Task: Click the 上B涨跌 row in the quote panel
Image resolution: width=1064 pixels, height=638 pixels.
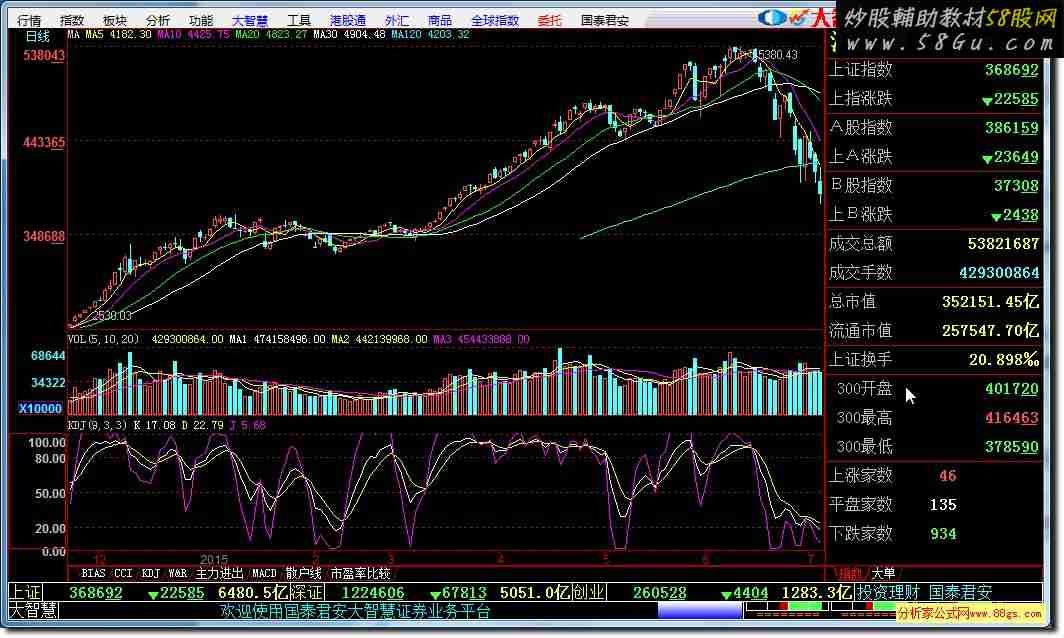Action: click(934, 214)
